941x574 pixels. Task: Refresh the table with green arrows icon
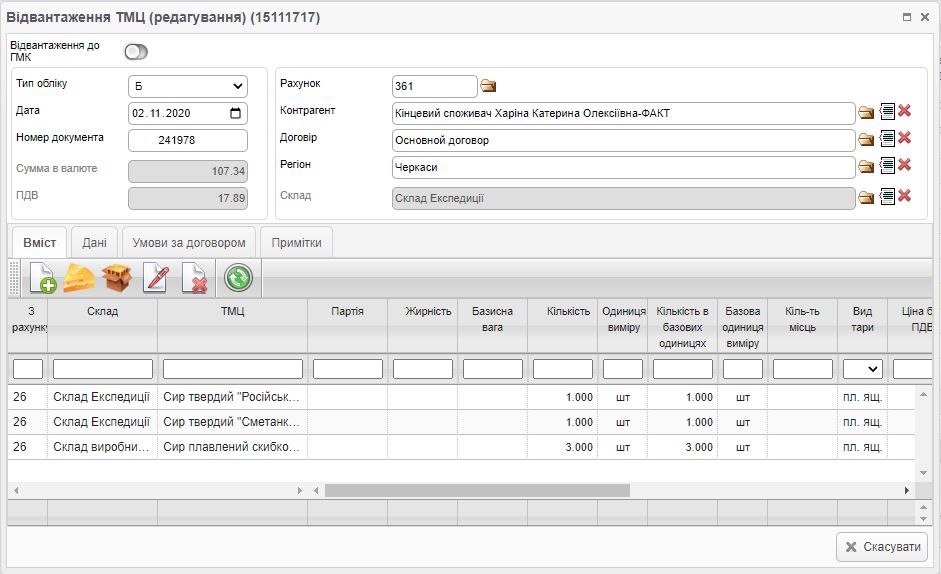pyautogui.click(x=238, y=278)
